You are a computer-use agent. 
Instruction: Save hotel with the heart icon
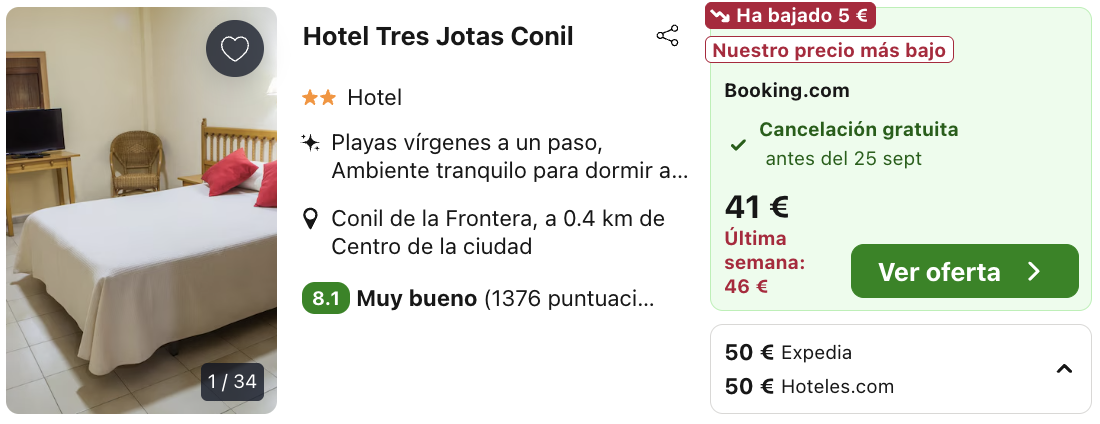click(x=235, y=49)
